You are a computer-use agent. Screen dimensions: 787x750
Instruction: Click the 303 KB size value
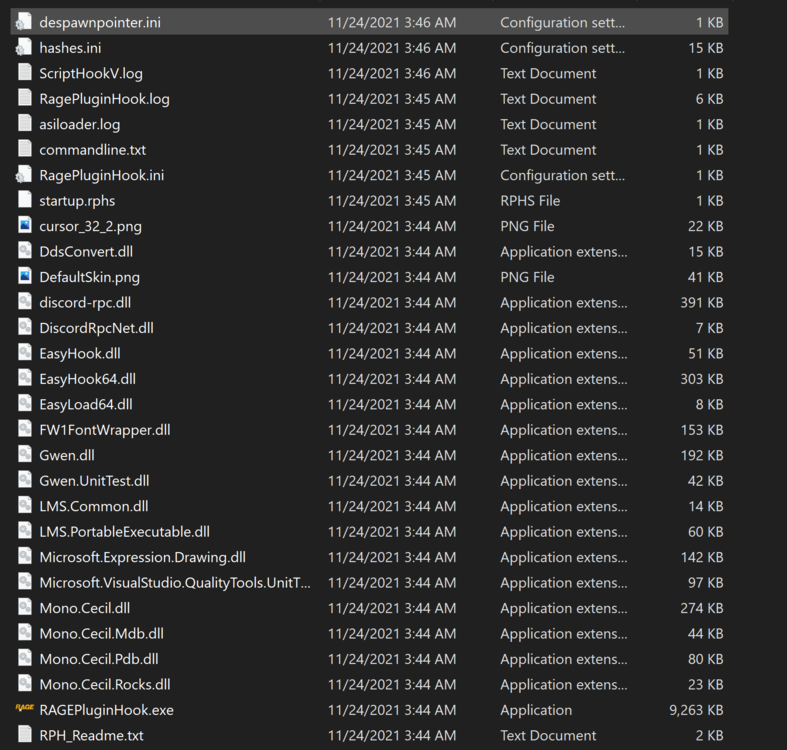click(x=702, y=379)
